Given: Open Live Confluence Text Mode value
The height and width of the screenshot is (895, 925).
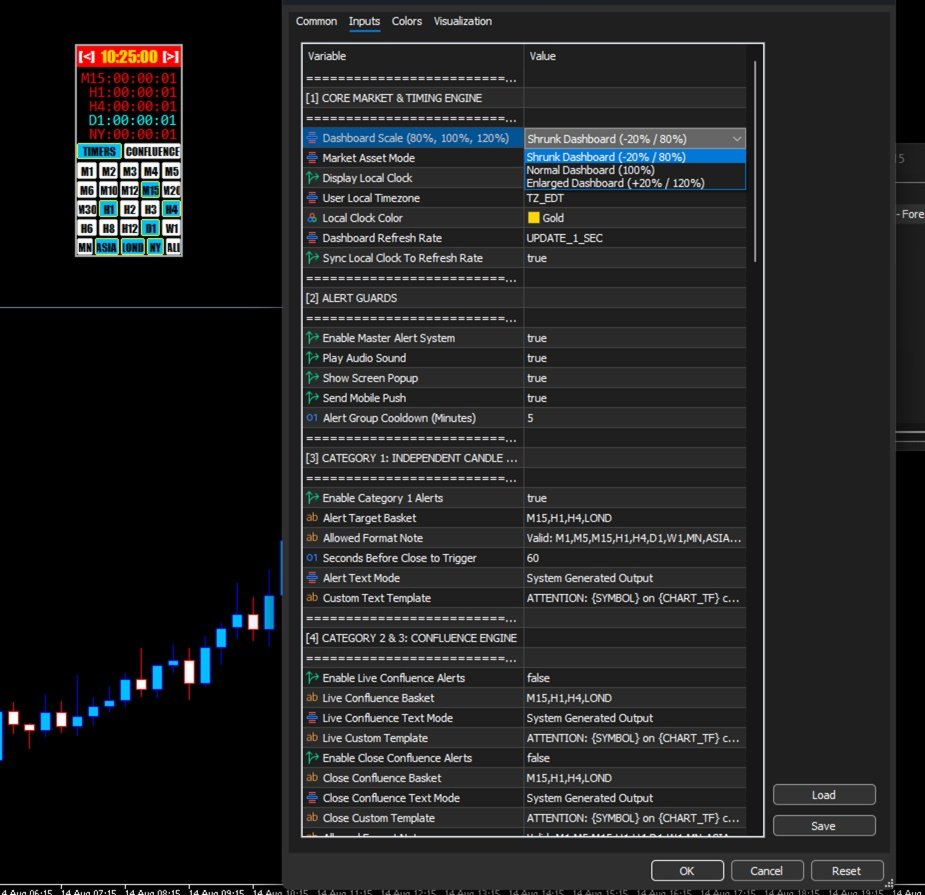Looking at the screenshot, I should coord(635,718).
